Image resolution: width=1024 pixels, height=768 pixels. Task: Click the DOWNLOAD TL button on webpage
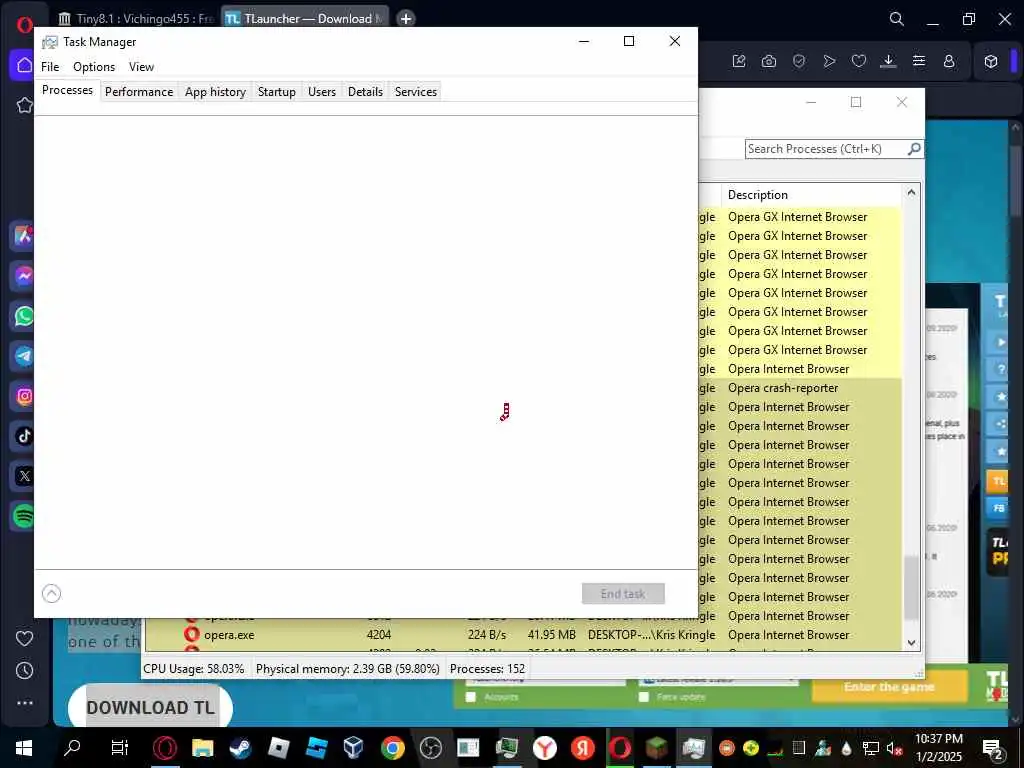coord(150,707)
